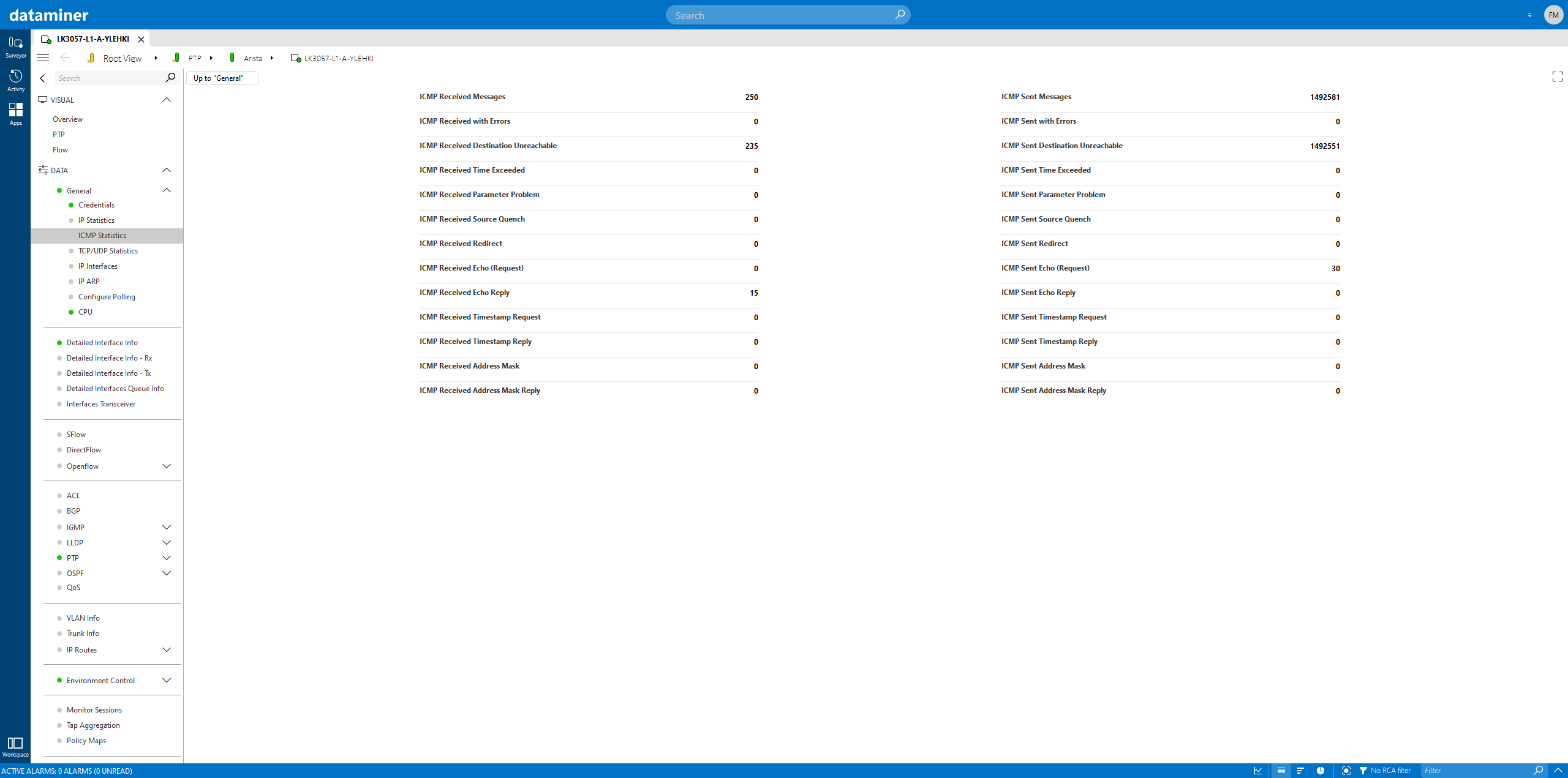
Task: Open the Detailed Interface Info page
Action: coord(102,343)
